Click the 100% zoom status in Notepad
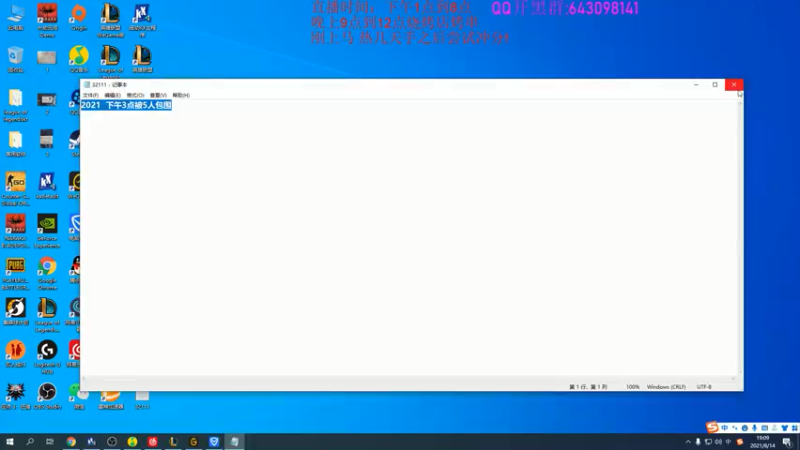Image resolution: width=800 pixels, height=450 pixels. pos(633,387)
